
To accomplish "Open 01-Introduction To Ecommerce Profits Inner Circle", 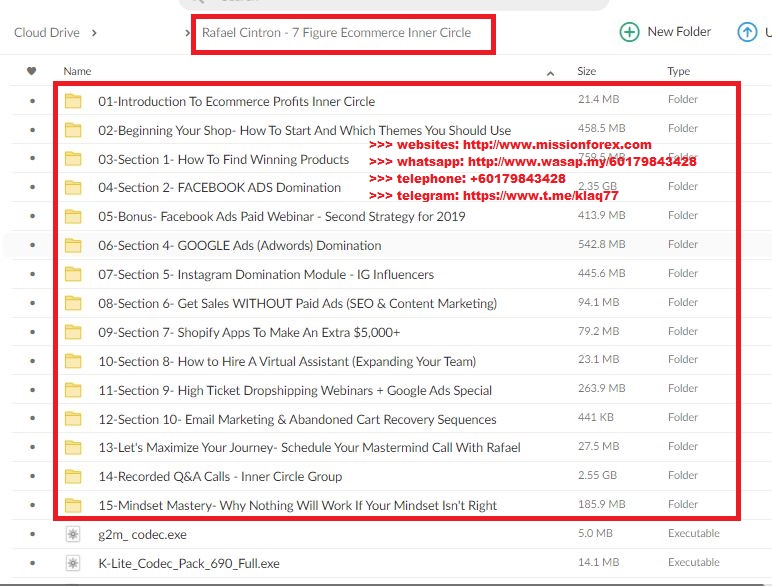I will 236,101.
